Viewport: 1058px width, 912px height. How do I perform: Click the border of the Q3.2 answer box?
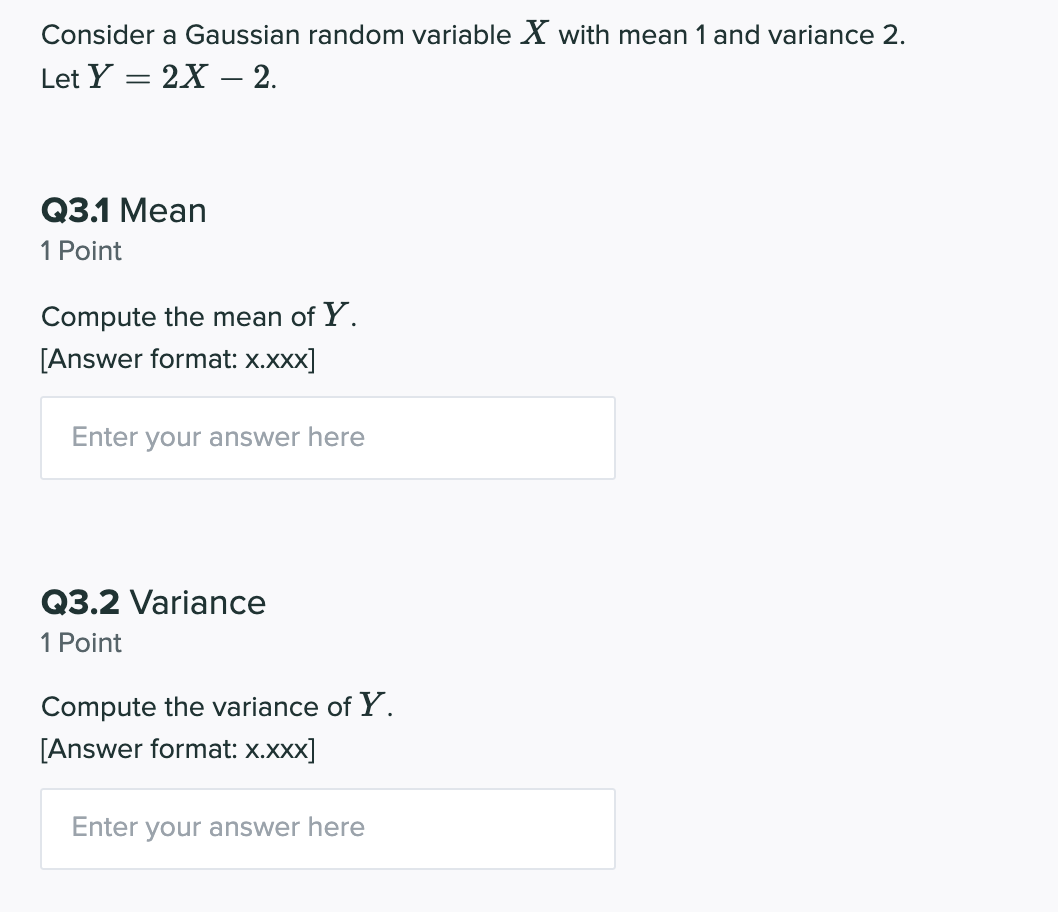328,788
